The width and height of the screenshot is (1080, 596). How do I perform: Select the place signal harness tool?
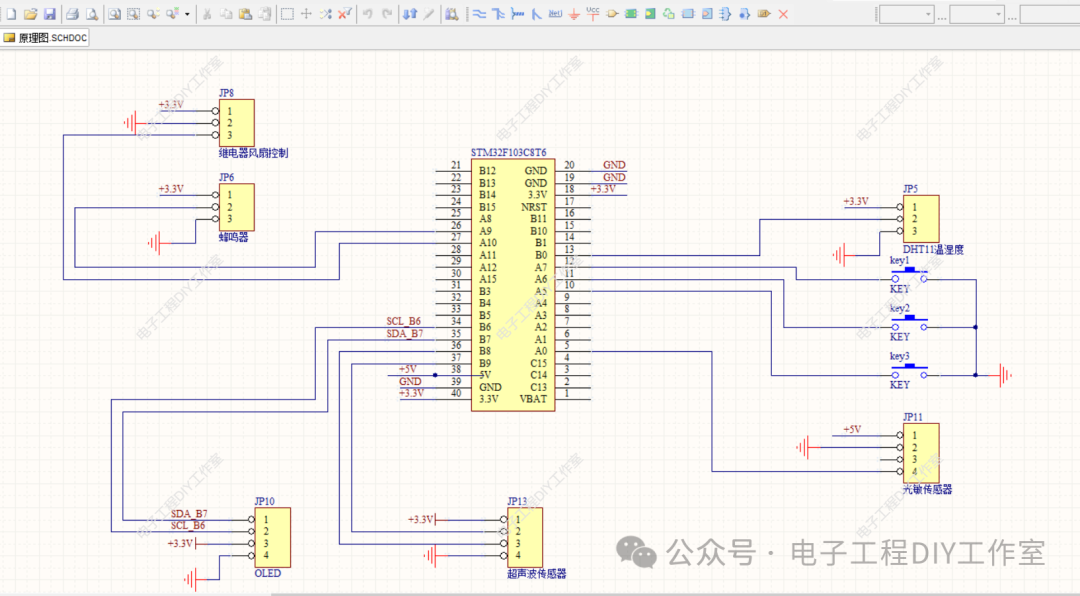point(517,14)
